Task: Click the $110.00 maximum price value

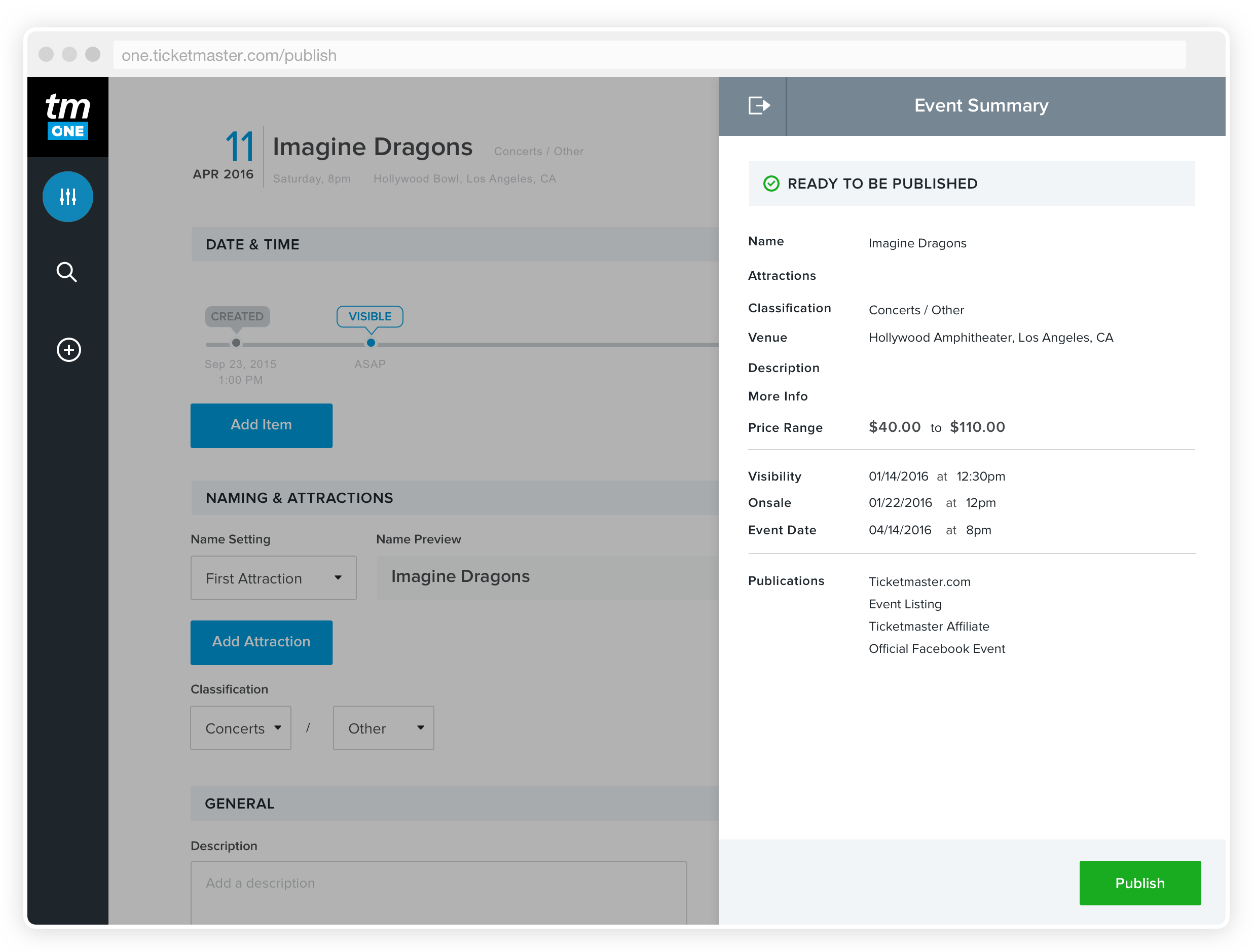Action: click(977, 427)
